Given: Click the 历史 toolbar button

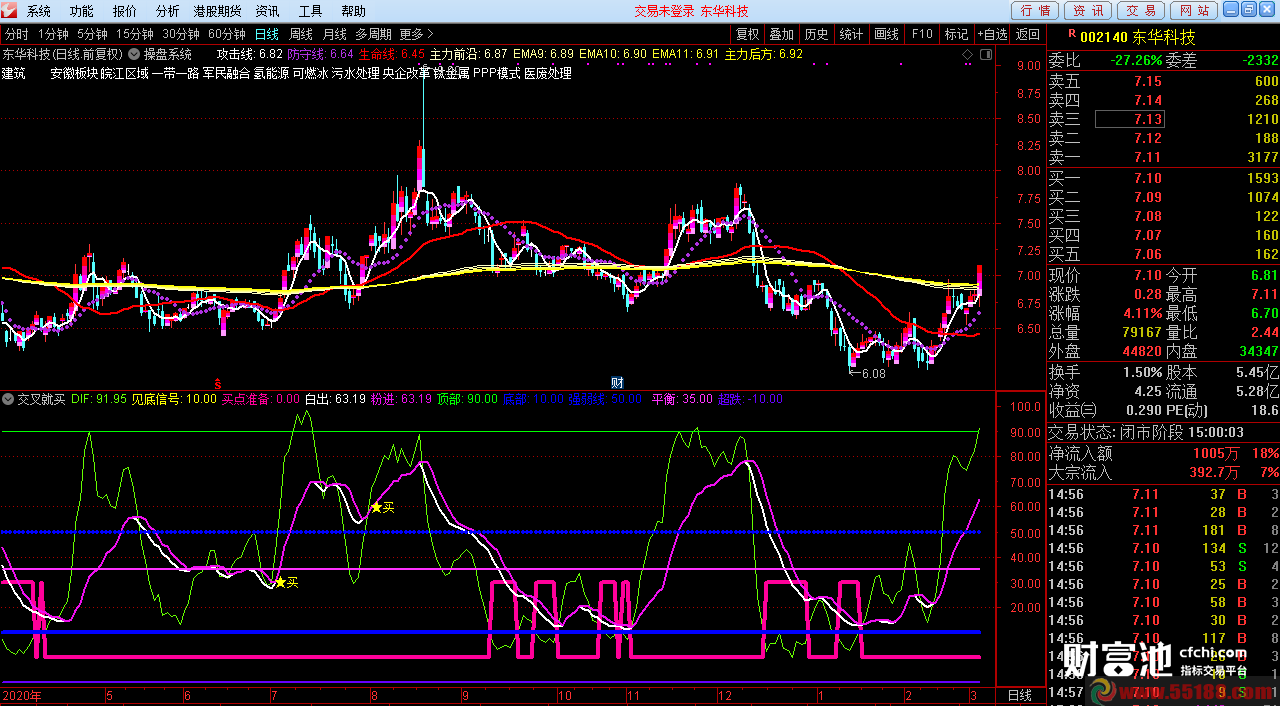Looking at the screenshot, I should click(817, 34).
